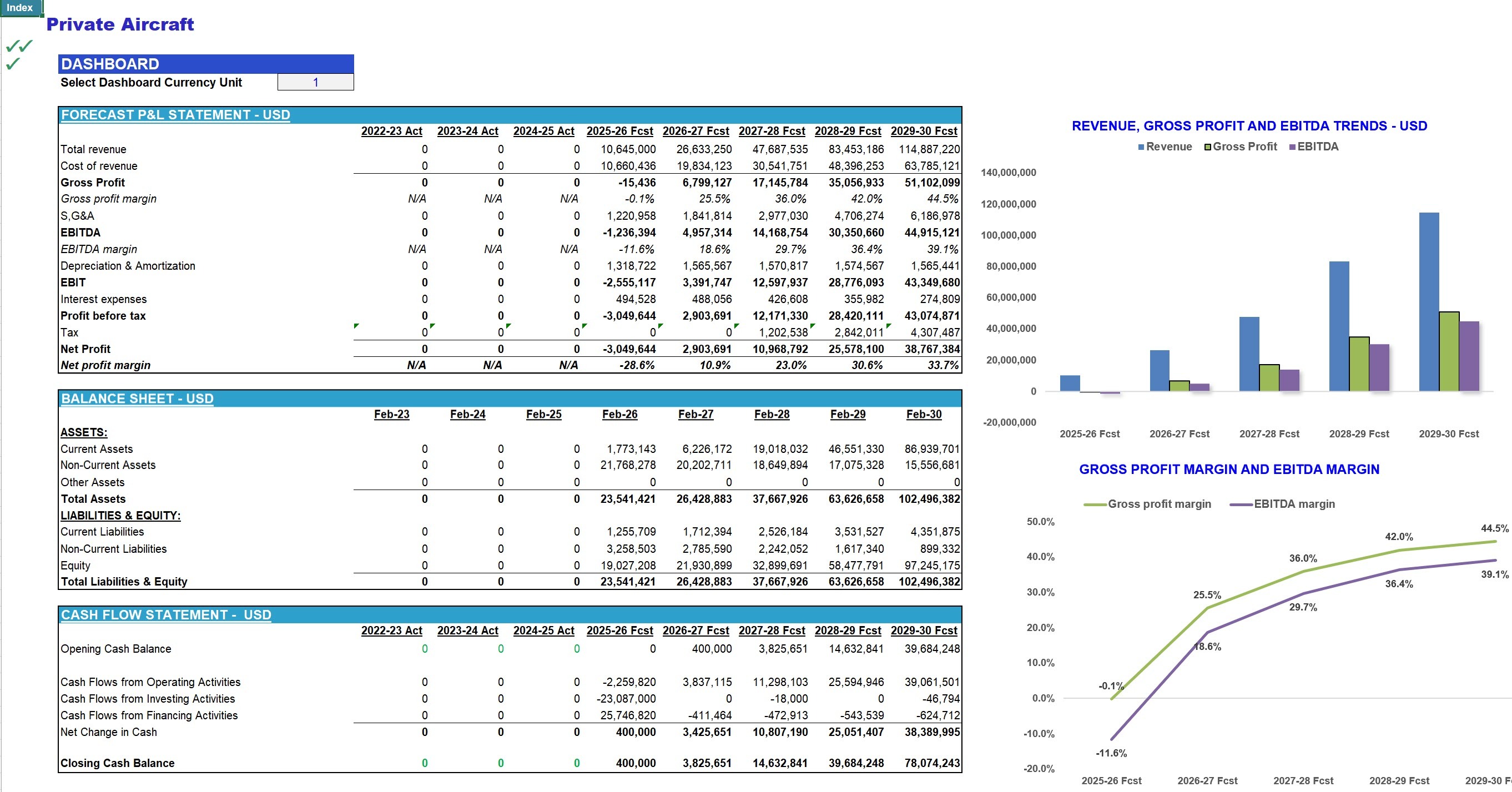
Task: Click the Private Aircraft title
Action: click(x=120, y=24)
